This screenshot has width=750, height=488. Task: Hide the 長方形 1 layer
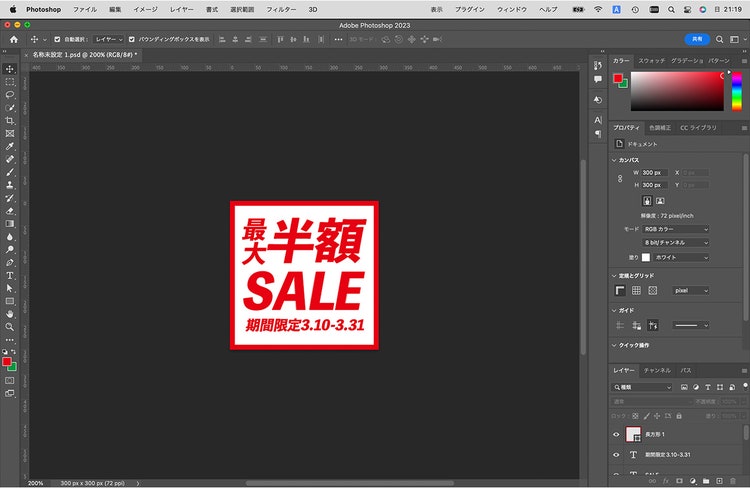coord(616,434)
